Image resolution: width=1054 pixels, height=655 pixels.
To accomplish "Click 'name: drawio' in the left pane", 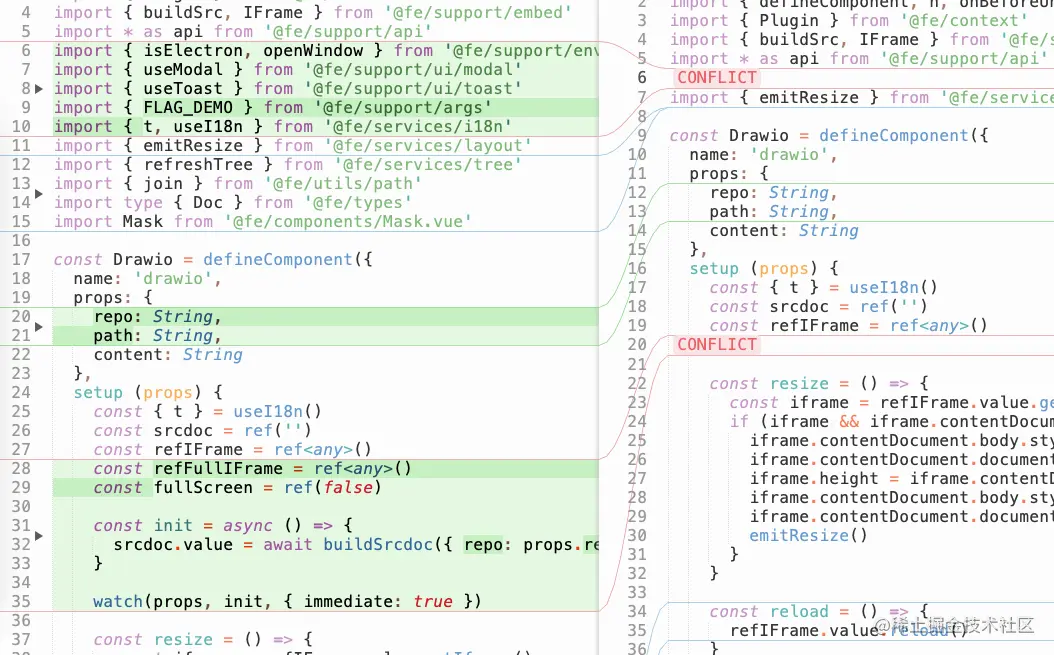I will click(147, 278).
